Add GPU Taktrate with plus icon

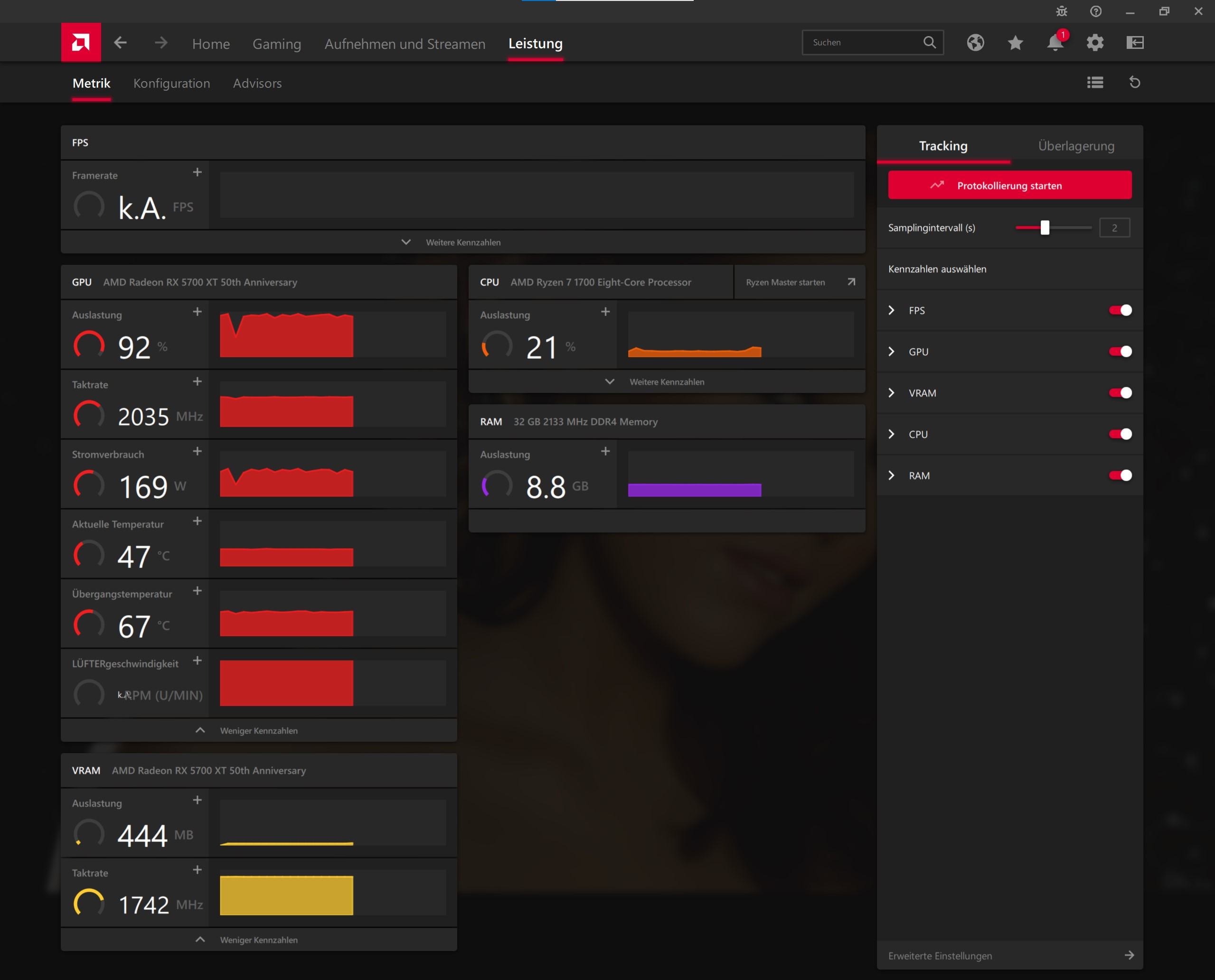197,382
